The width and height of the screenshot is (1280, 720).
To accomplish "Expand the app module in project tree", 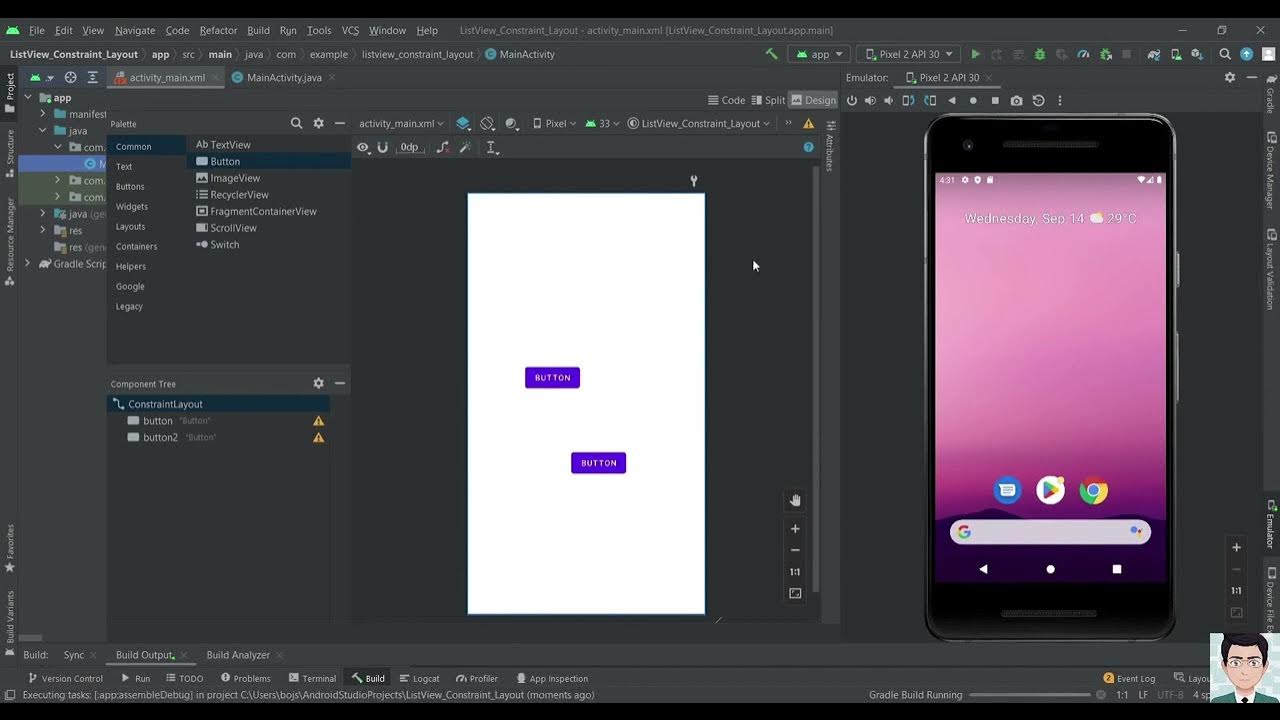I will [30, 98].
